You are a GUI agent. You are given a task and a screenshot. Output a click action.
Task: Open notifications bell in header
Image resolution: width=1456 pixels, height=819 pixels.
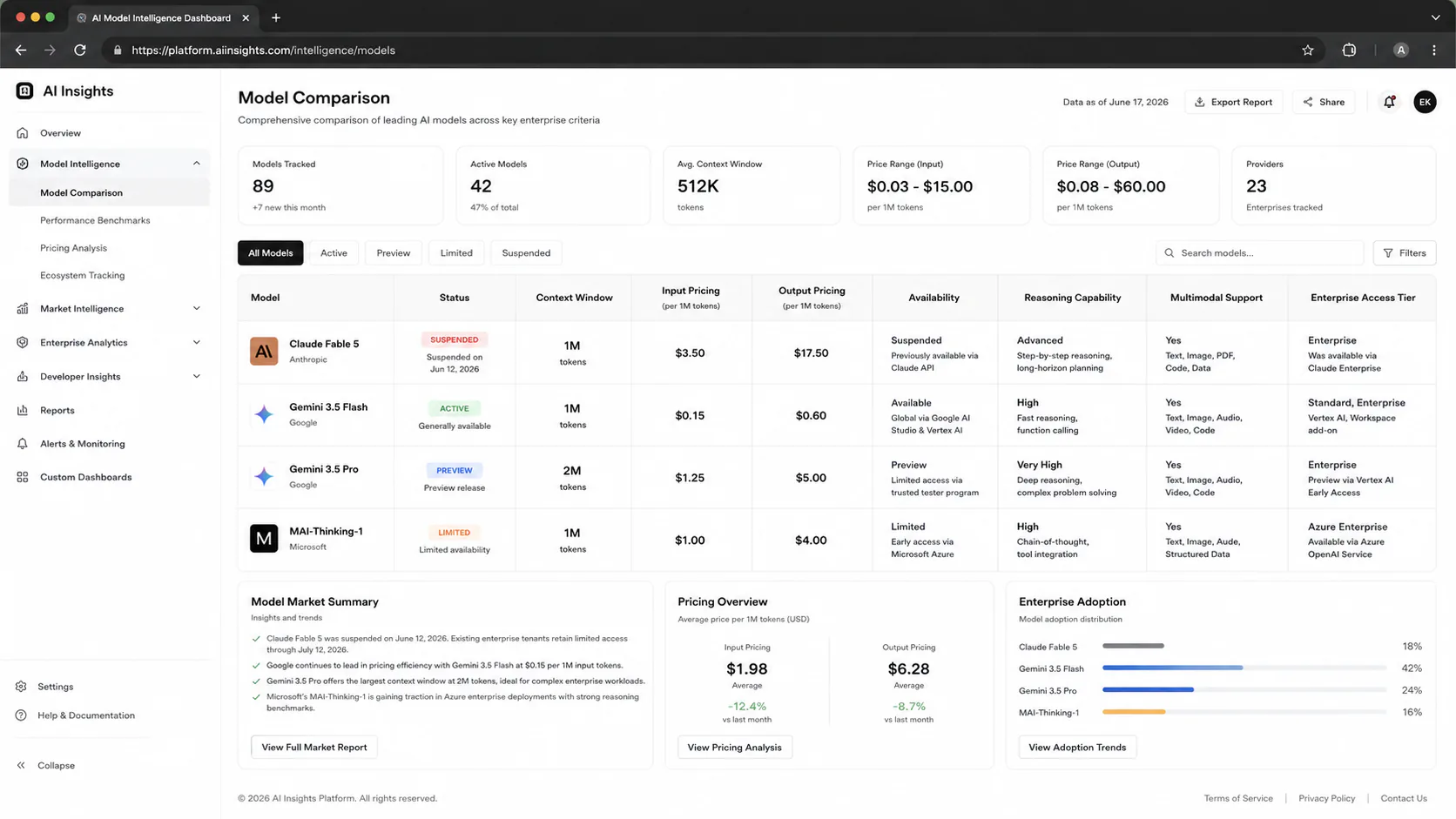click(1389, 102)
